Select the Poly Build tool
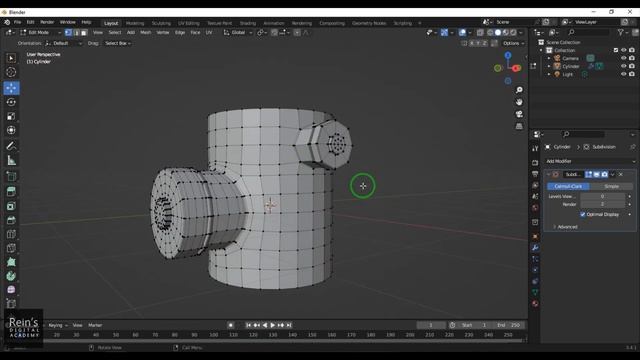Viewport: 640px width, 360px height. click(x=11, y=262)
